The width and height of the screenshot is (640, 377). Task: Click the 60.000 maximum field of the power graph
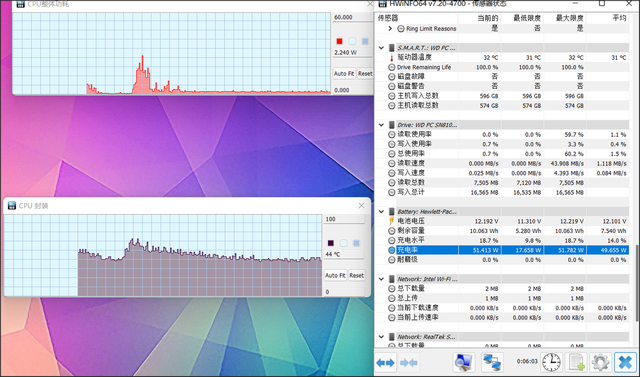click(352, 18)
